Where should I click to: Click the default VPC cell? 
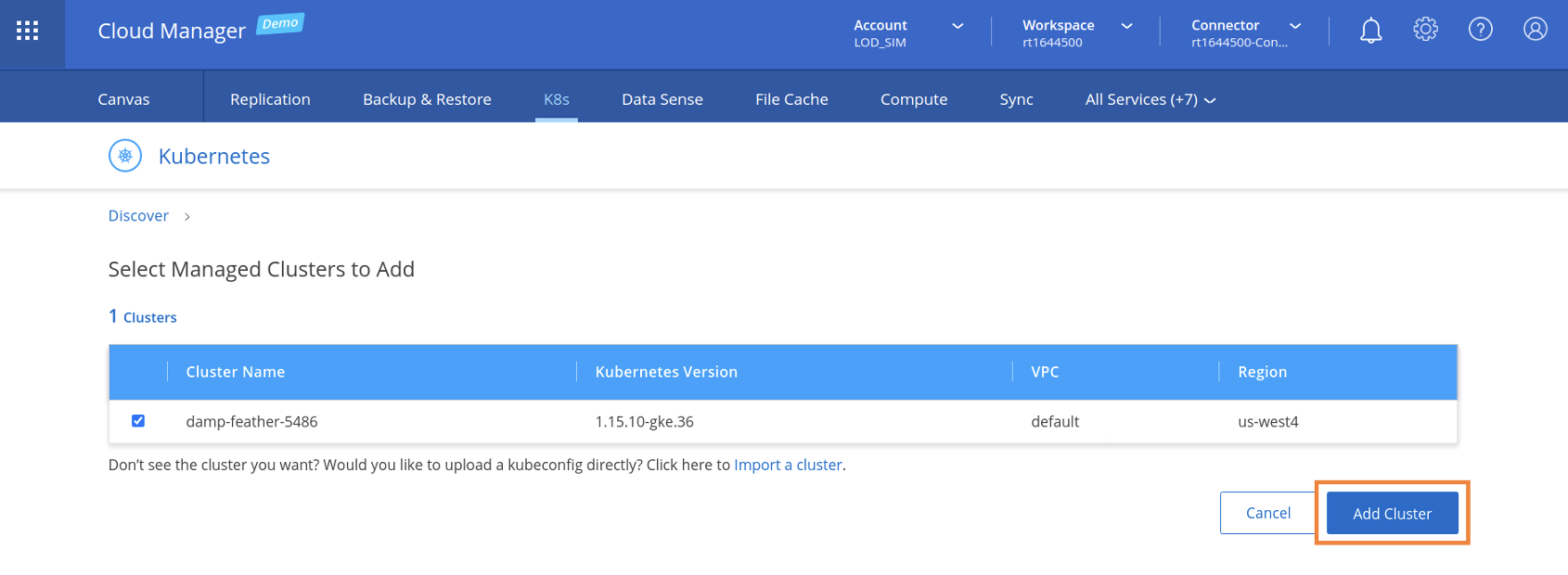(1055, 421)
